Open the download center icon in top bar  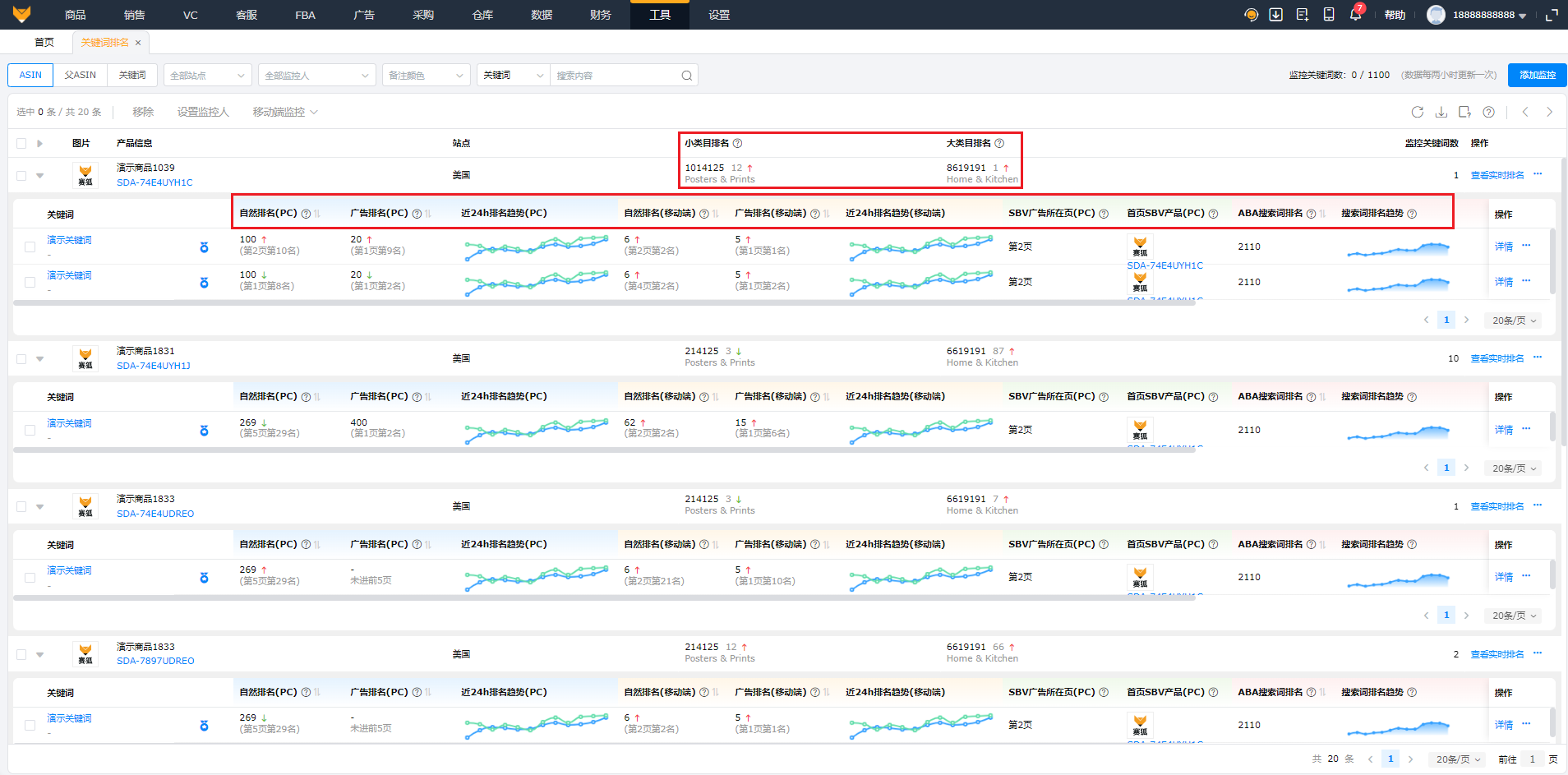pos(1275,15)
